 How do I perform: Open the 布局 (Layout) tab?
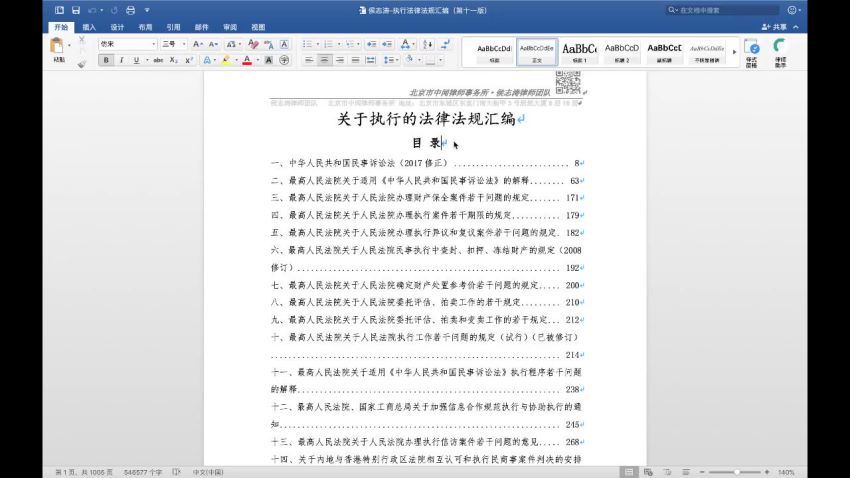pos(145,27)
